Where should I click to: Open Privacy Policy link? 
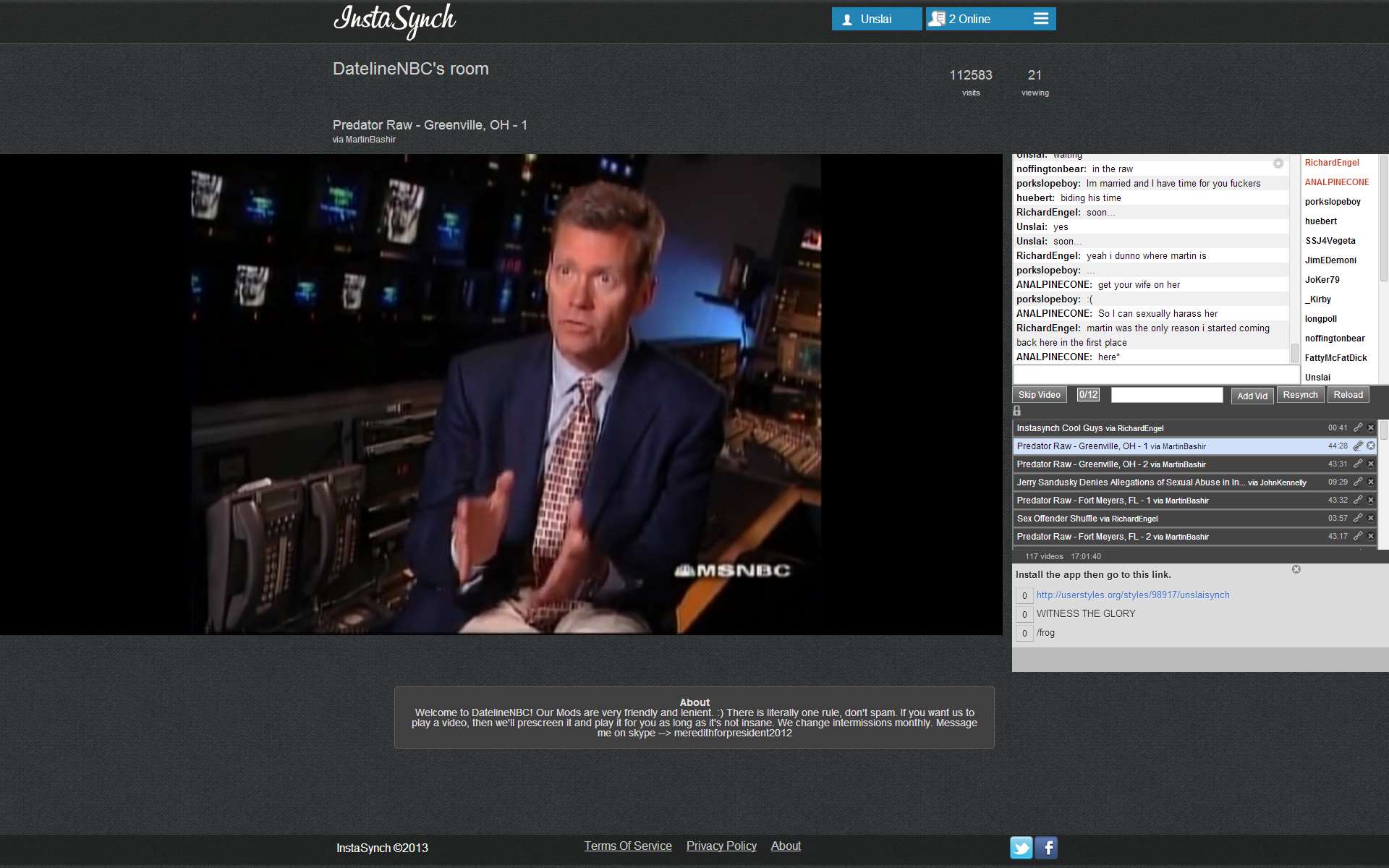point(721,846)
